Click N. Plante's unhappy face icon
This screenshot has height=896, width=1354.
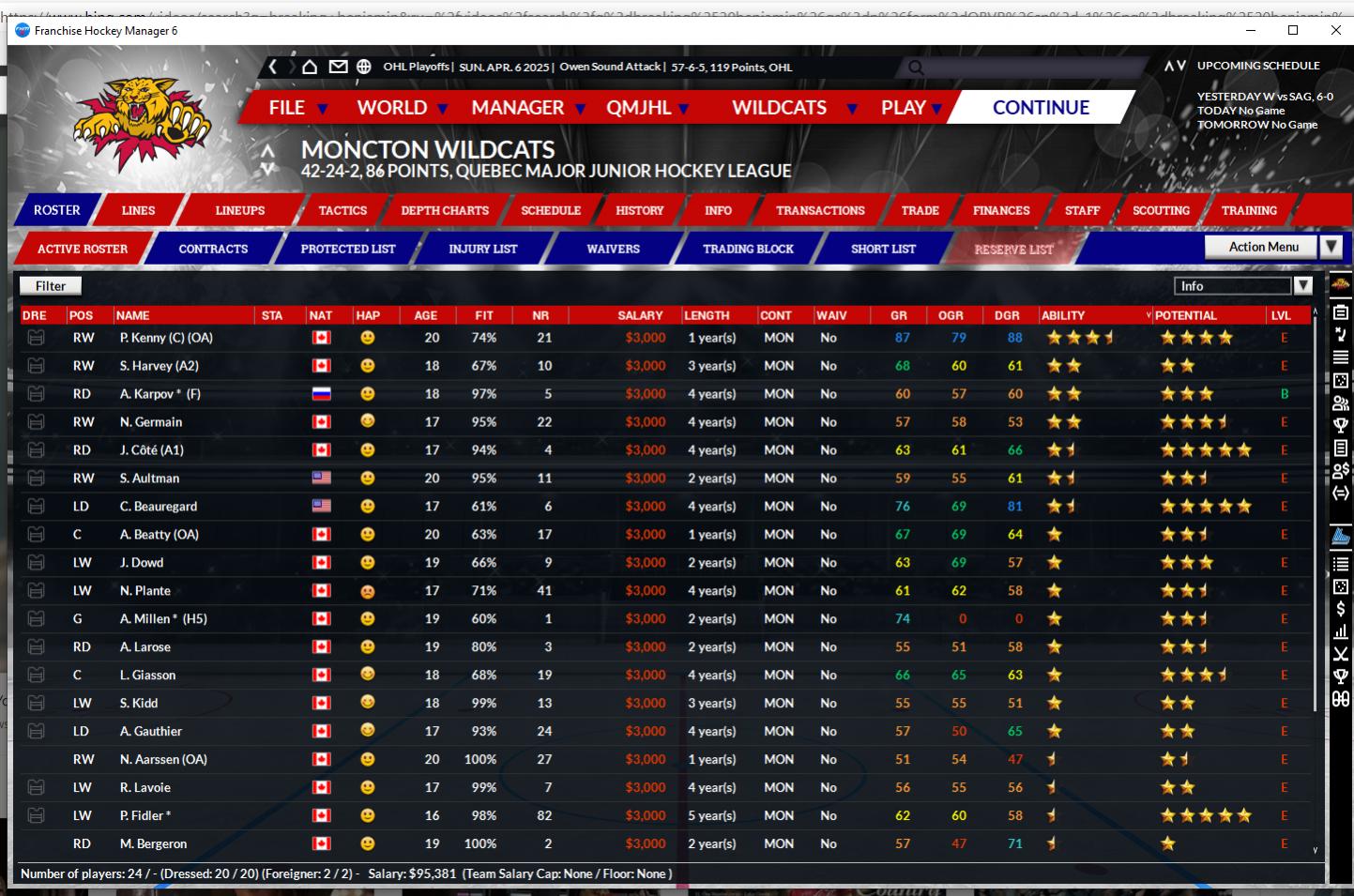[x=368, y=591]
